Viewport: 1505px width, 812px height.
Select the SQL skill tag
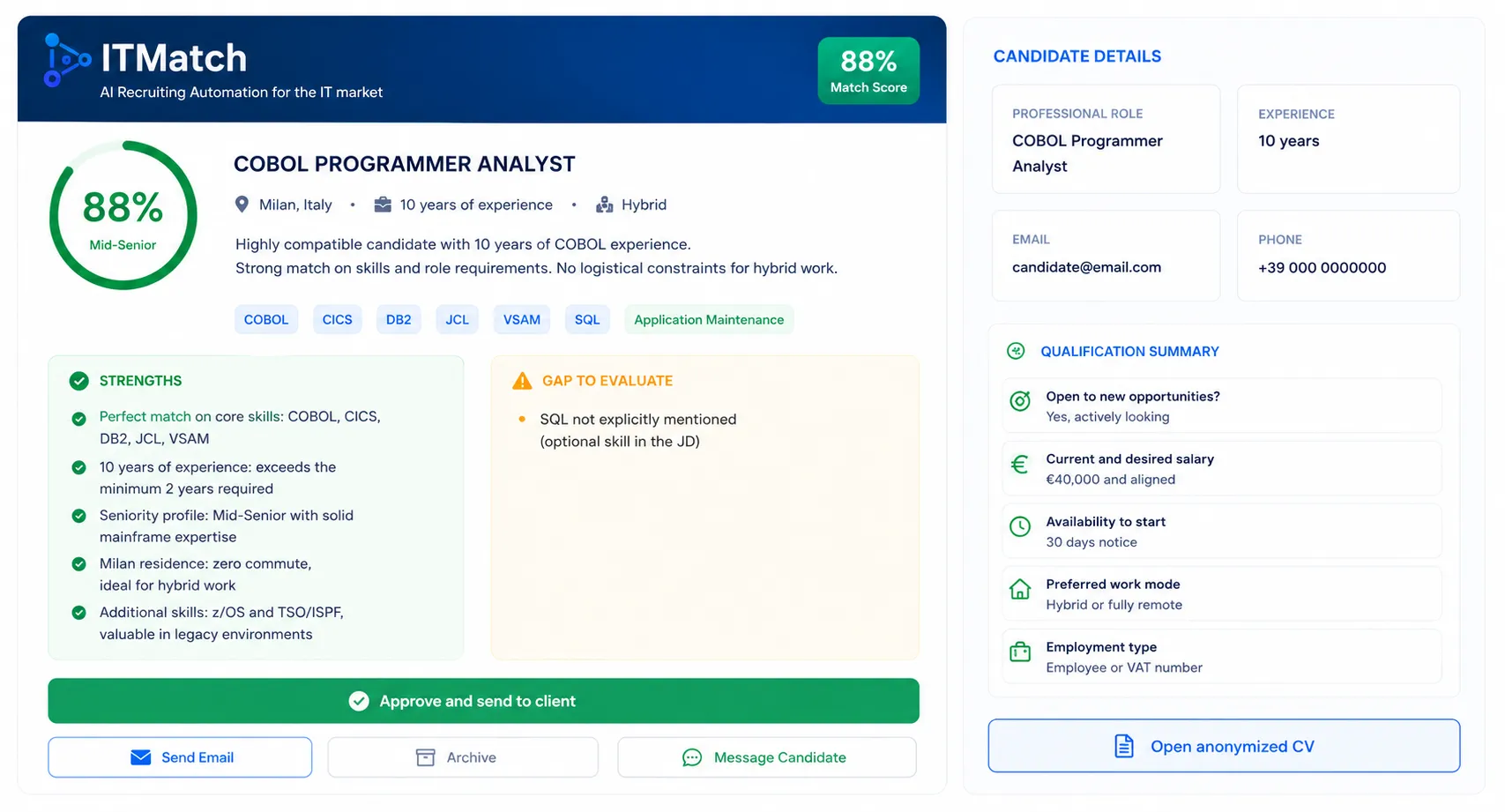pyautogui.click(x=587, y=319)
